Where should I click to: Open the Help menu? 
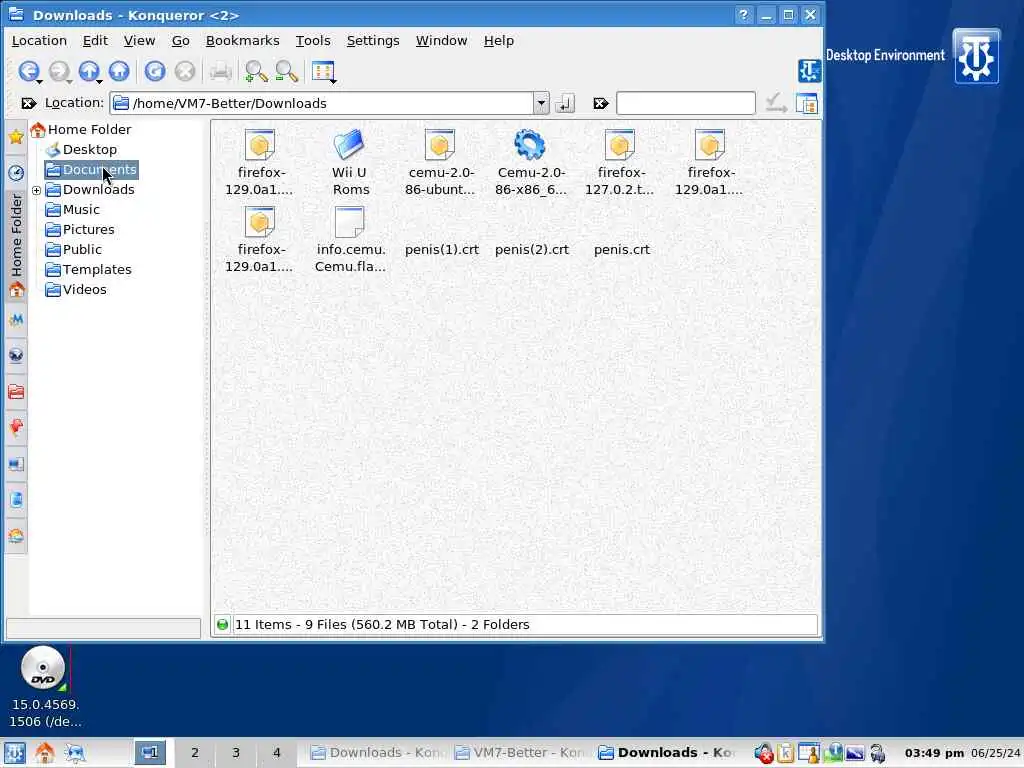click(x=499, y=40)
